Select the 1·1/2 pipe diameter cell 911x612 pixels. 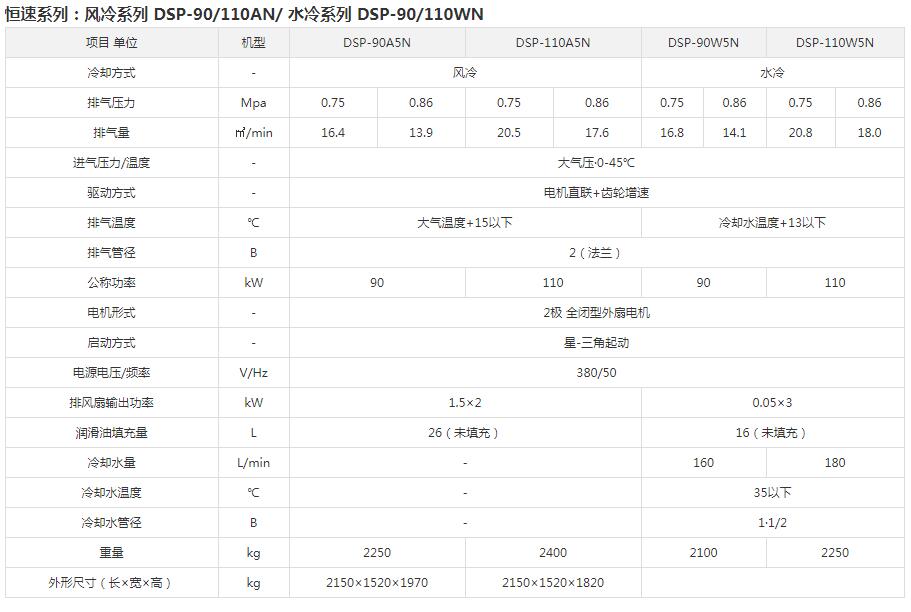pos(772,523)
